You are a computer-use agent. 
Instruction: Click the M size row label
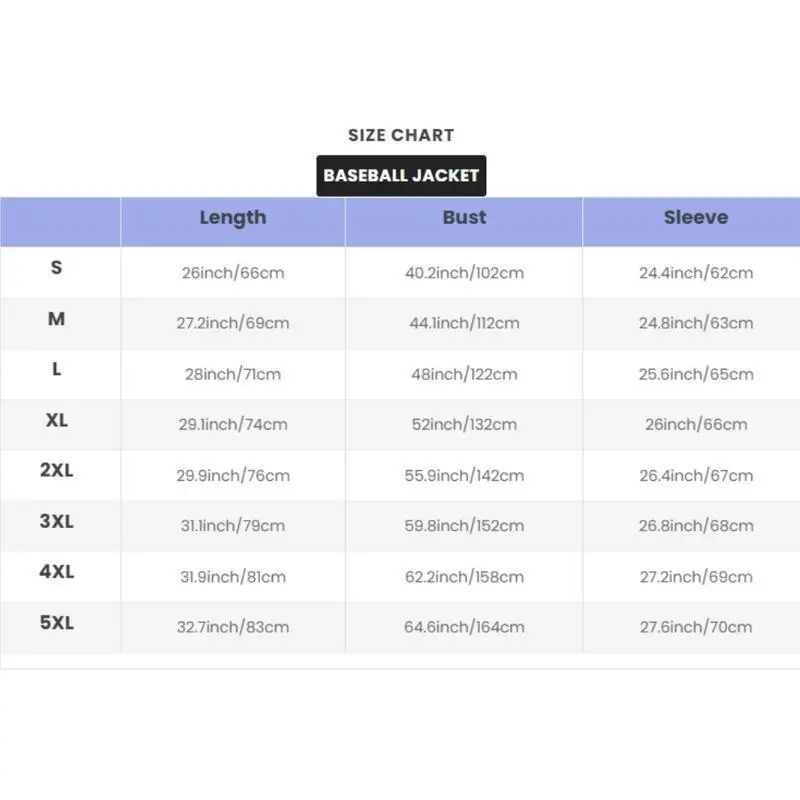(57, 319)
